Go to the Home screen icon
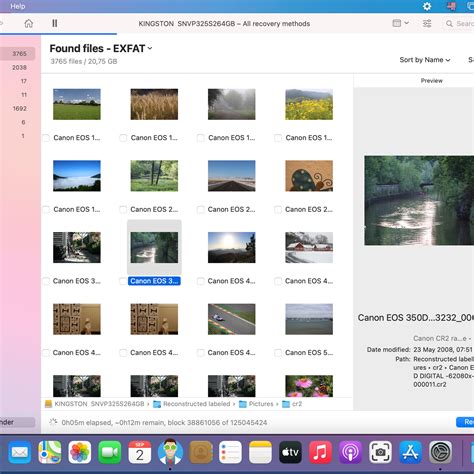Viewport: 474px width, 474px height. [29, 23]
